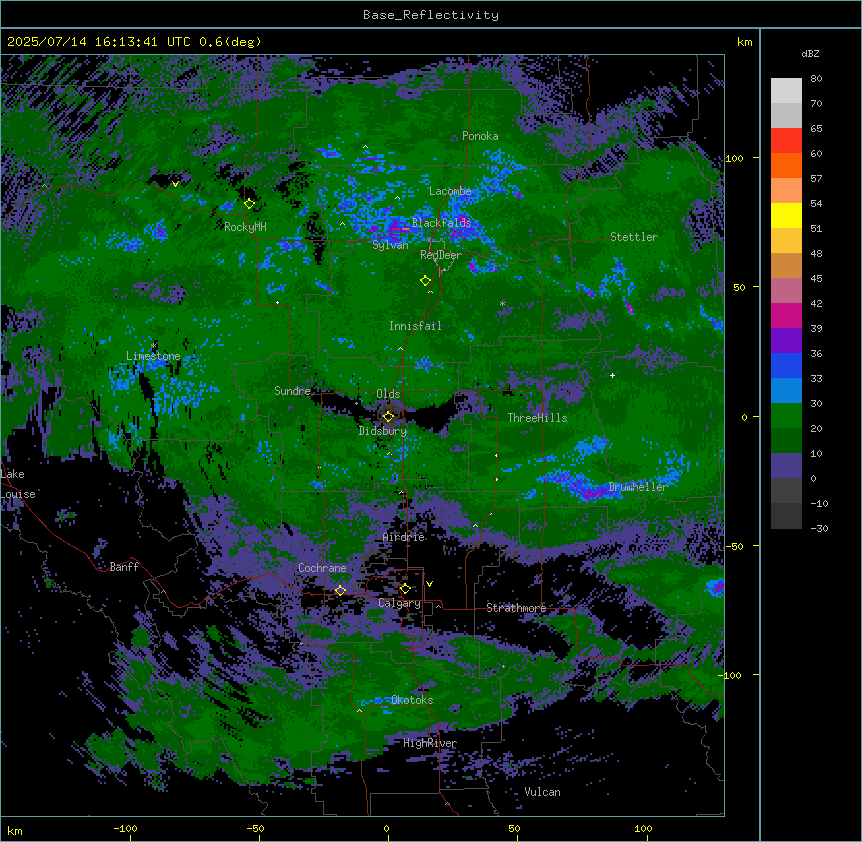Click the -50 tick on the right axis
The width and height of the screenshot is (862, 842).
click(x=734, y=546)
